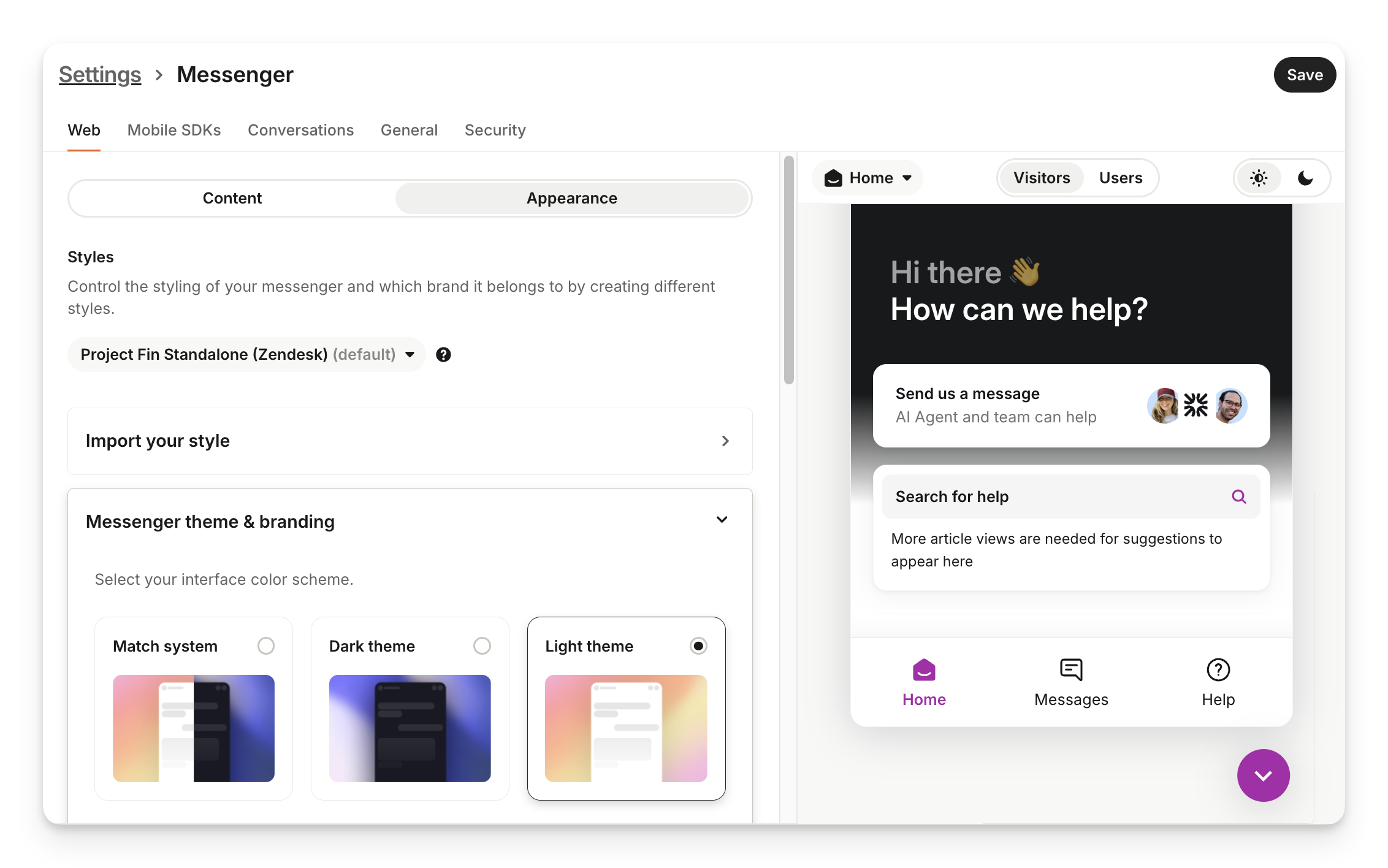
Task: Open the Security tab
Action: click(x=495, y=130)
